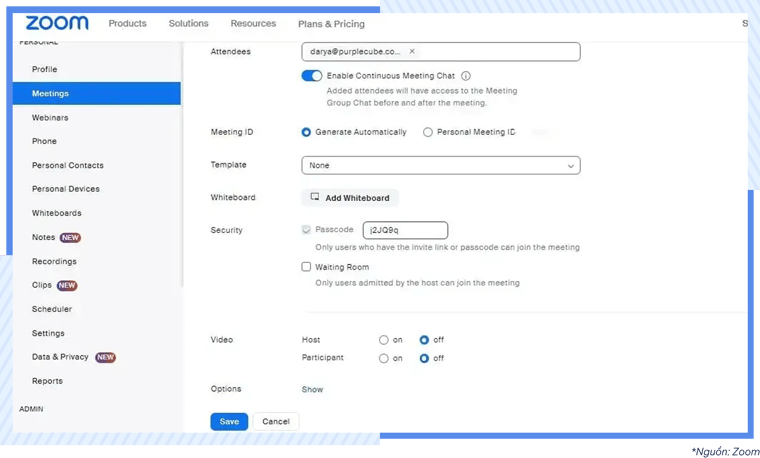760x458 pixels.
Task: Select Generate Automatically meeting ID
Action: [x=306, y=132]
